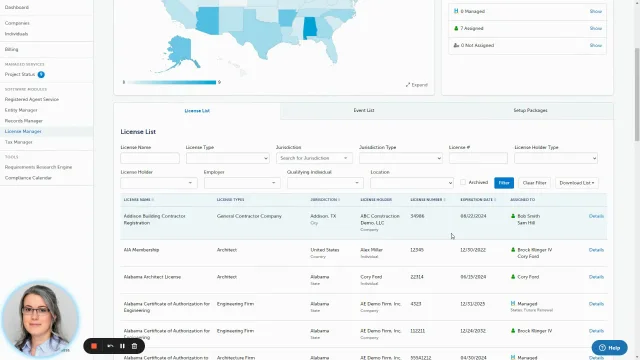This screenshot has width=640, height=360.
Task: Open the Search for Jurisdiction dropdown
Action: 314,158
